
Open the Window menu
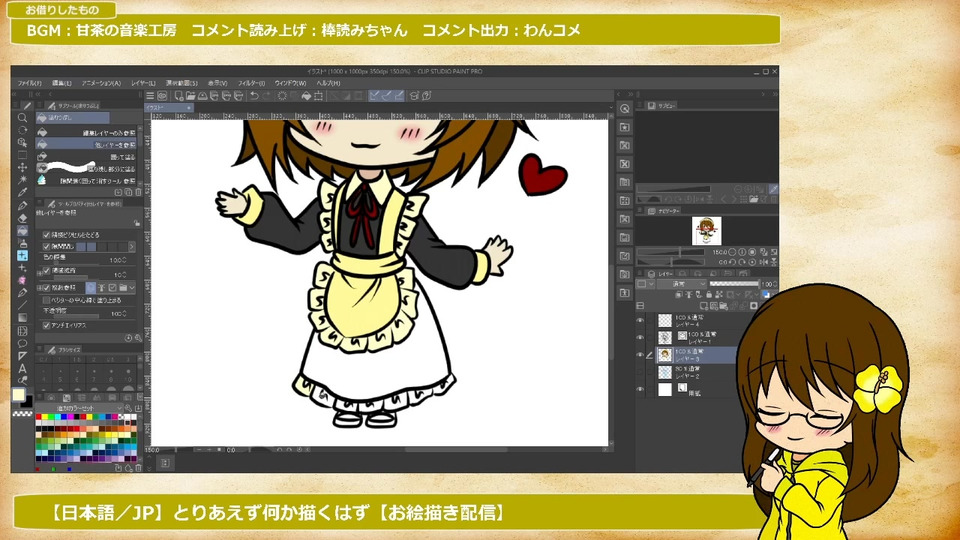[290, 83]
